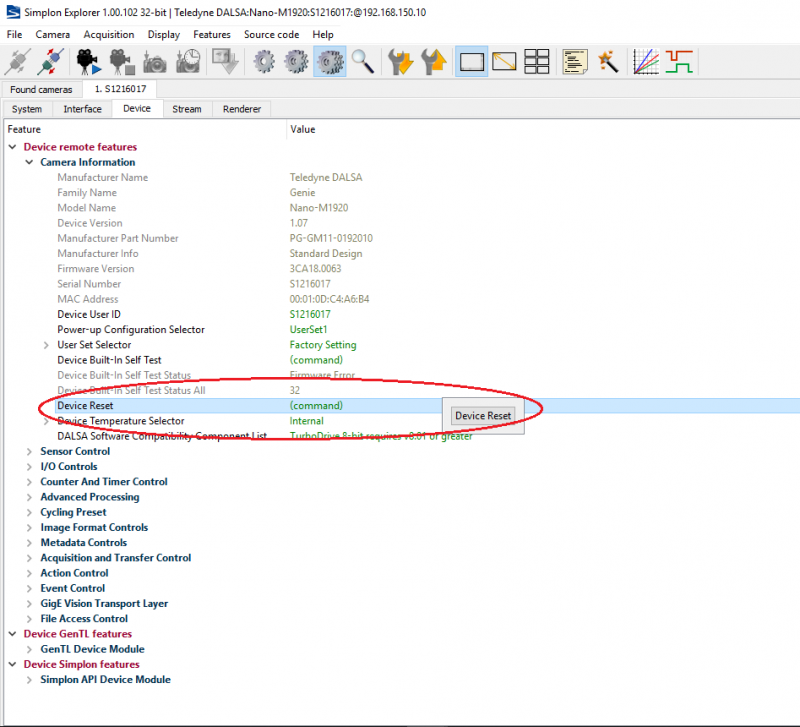This screenshot has height=727, width=800.
Task: Click the save image down-arrow icon
Action: click(225, 62)
